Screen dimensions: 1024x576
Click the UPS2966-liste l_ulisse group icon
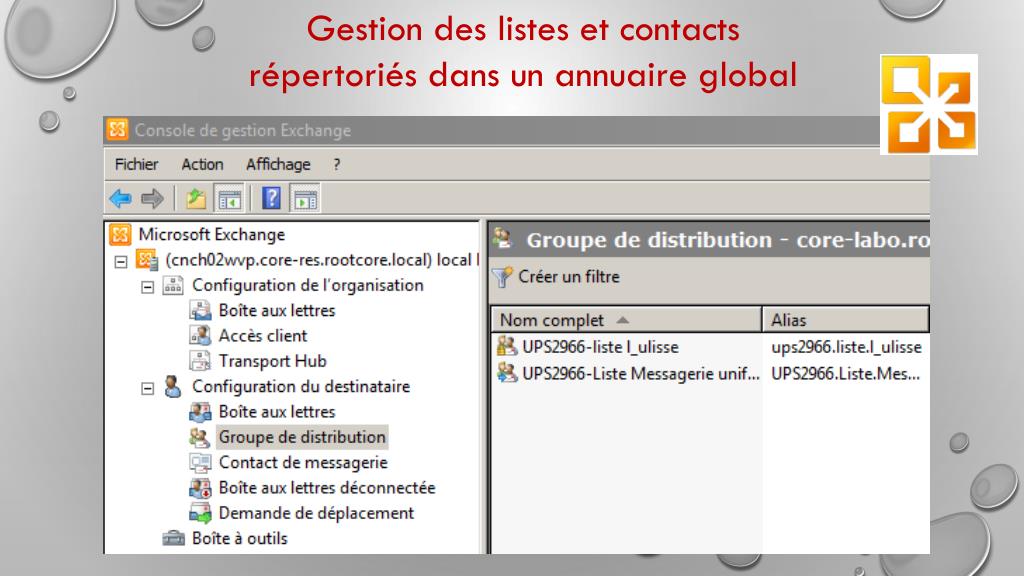pos(507,346)
